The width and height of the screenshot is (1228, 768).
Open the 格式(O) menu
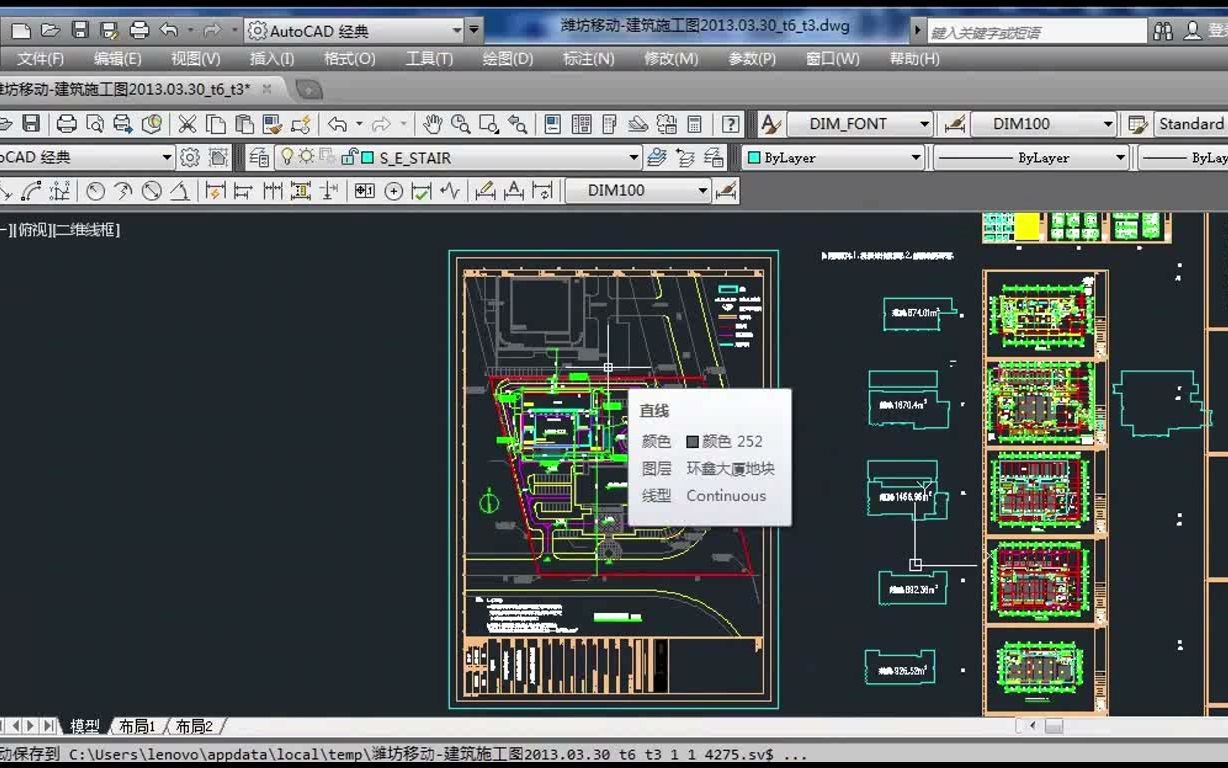[349, 59]
